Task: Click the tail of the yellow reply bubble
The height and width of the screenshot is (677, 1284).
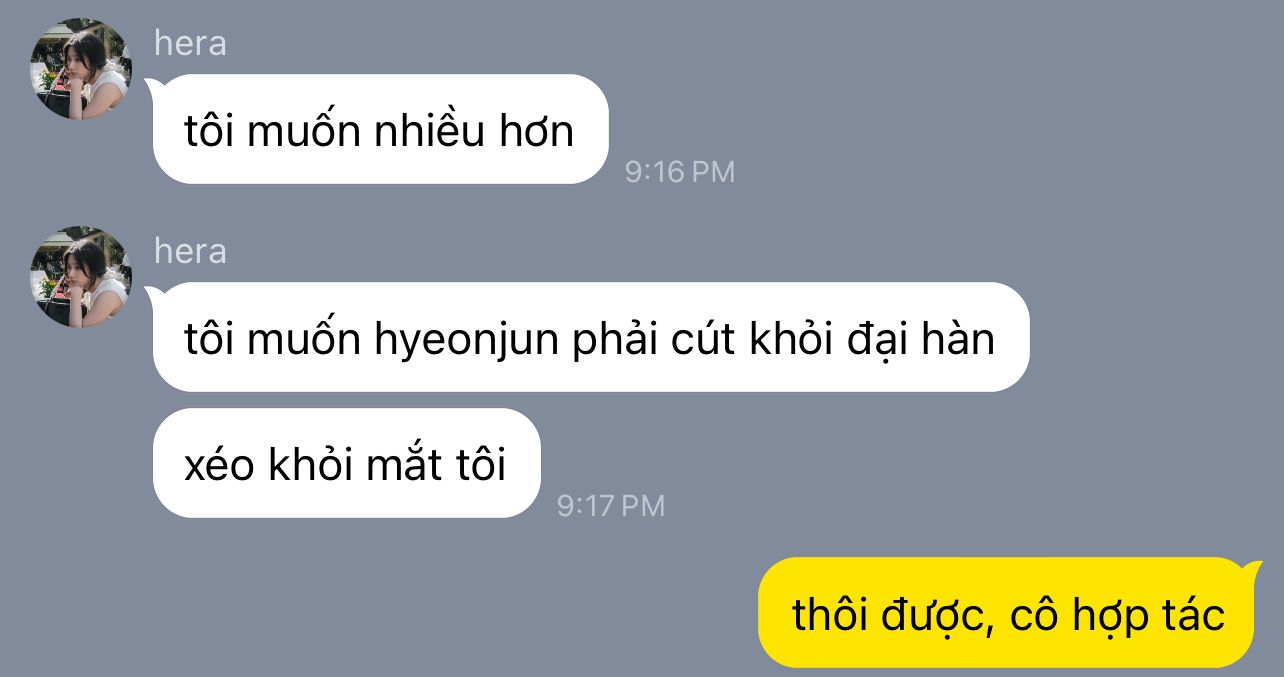Action: 1253,569
